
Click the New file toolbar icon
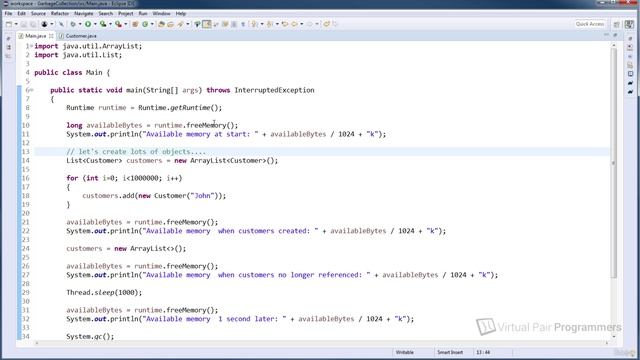point(9,24)
